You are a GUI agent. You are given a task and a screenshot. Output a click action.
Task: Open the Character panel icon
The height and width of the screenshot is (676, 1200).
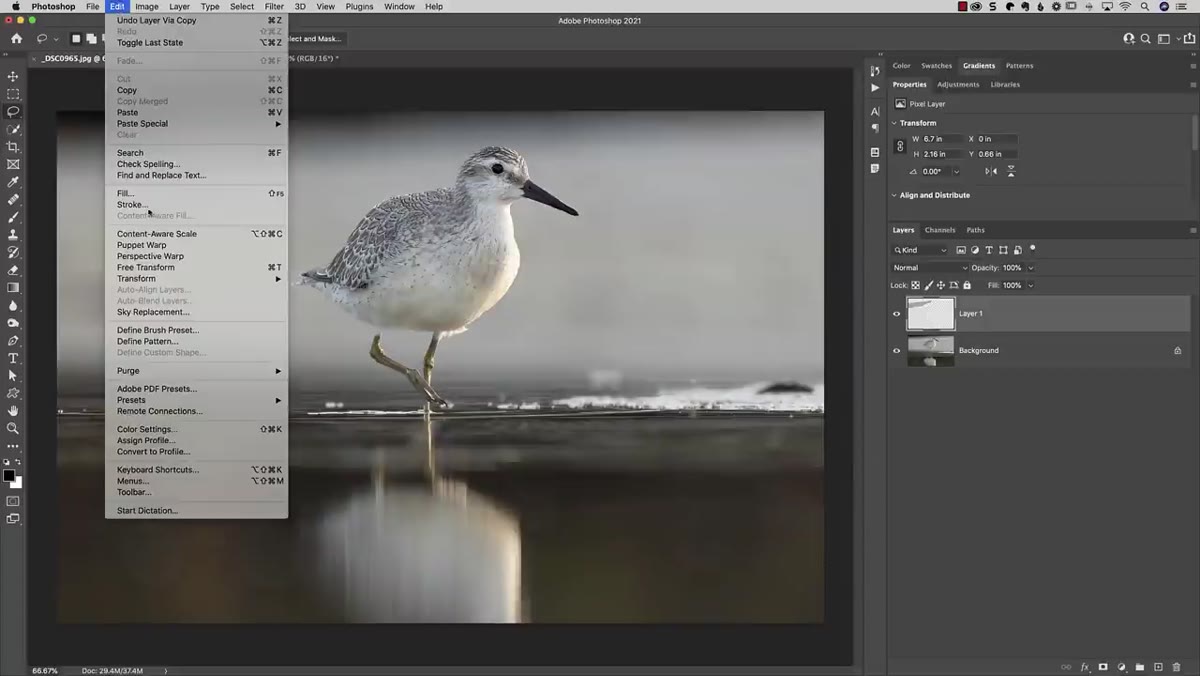pos(875,111)
